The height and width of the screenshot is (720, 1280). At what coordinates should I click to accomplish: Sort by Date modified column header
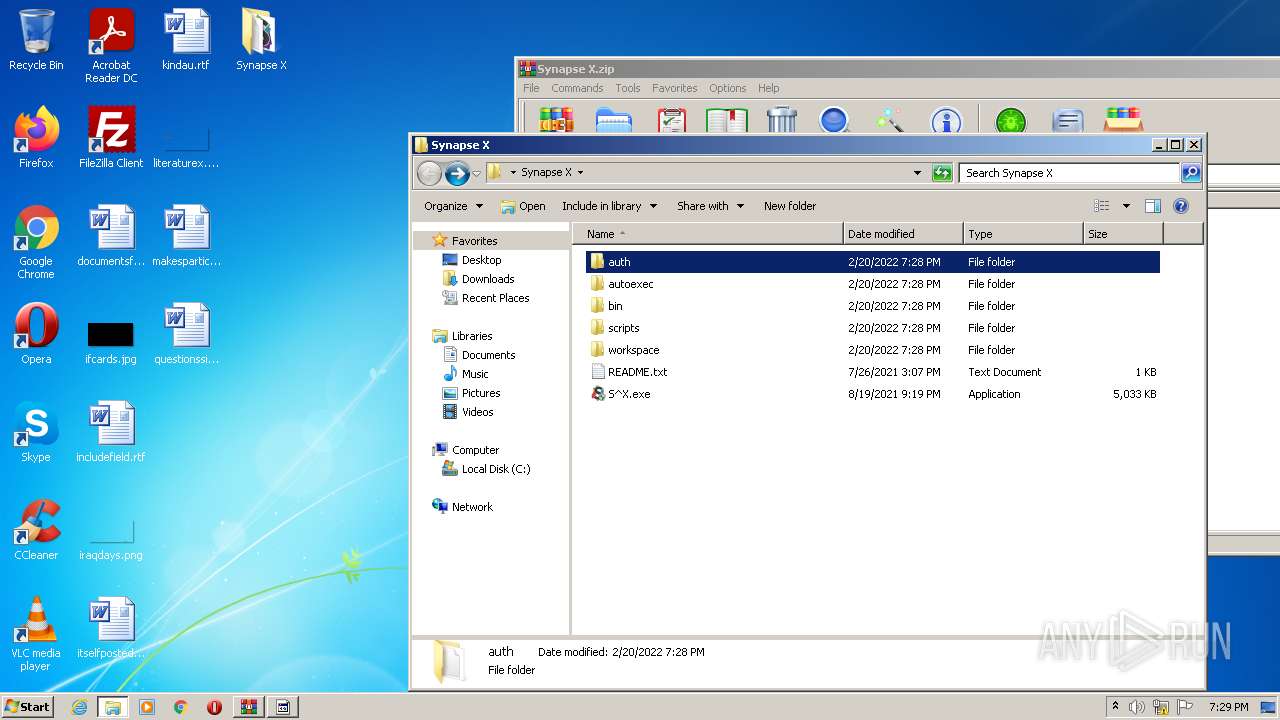[903, 234]
